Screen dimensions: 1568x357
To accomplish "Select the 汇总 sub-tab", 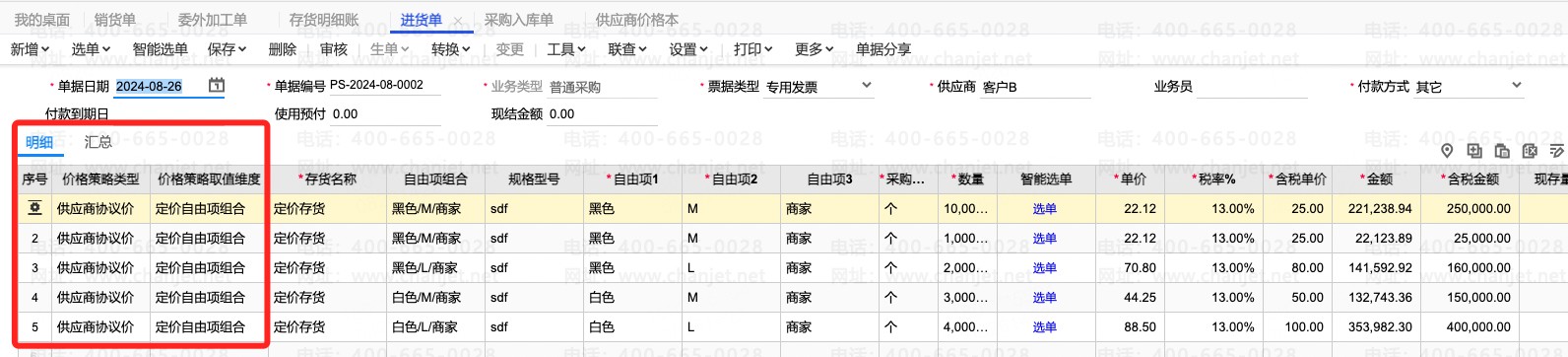I will (98, 142).
